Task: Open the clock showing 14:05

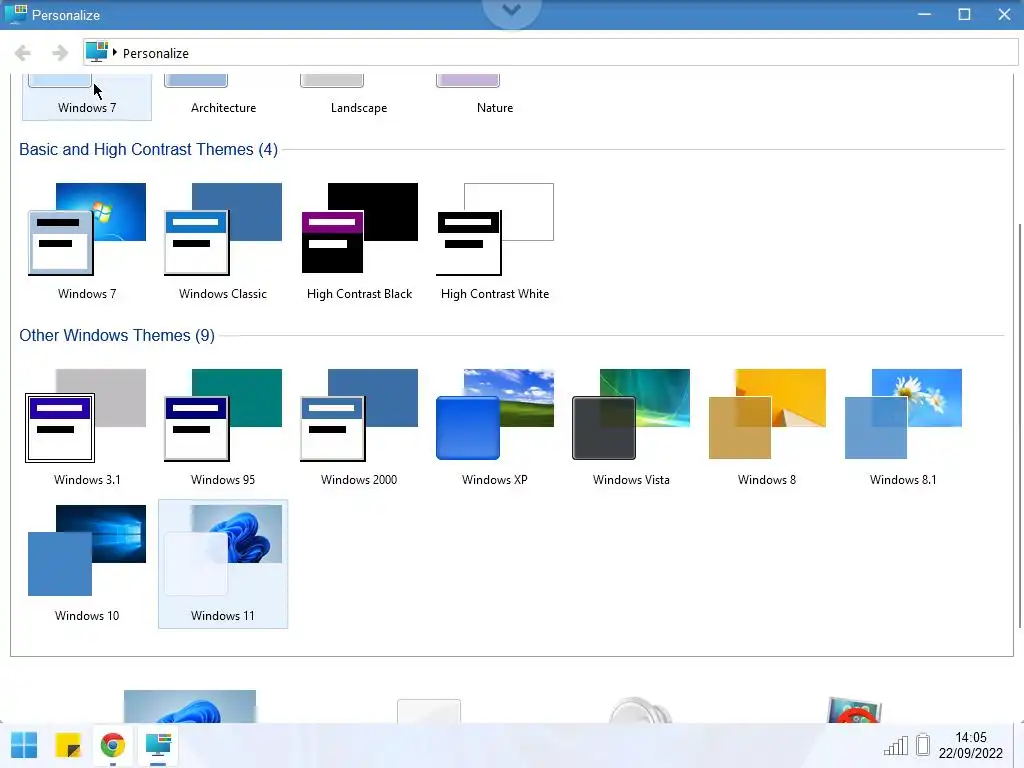Action: click(x=970, y=745)
